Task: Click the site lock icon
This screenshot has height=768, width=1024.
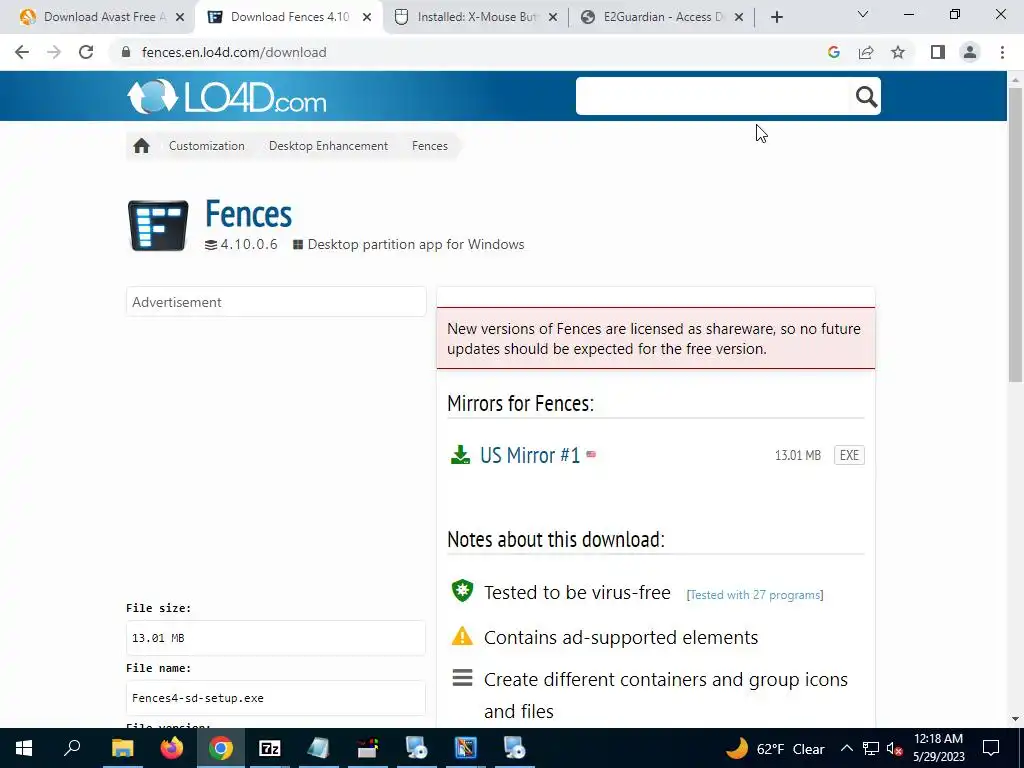Action: tap(126, 52)
